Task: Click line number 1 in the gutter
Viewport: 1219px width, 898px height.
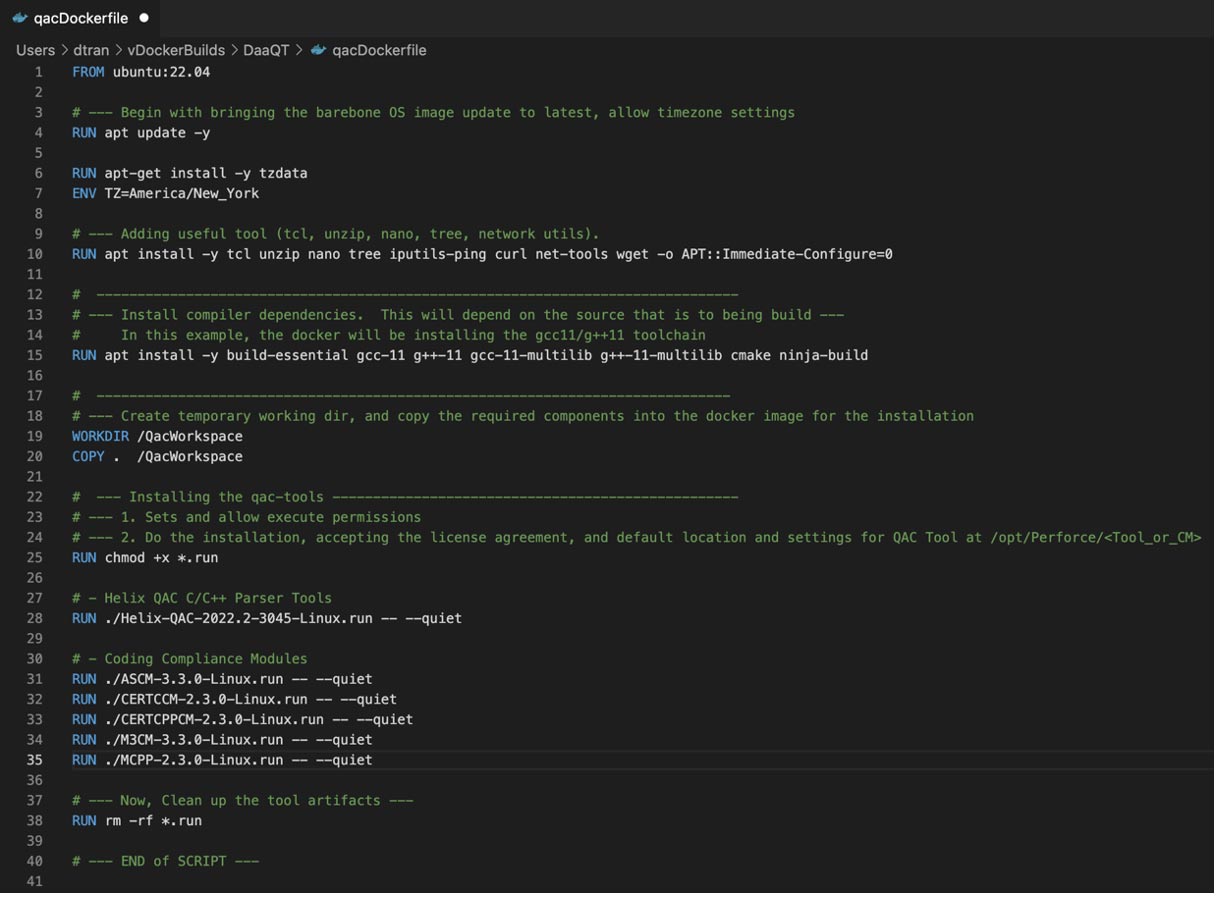Action: point(39,72)
